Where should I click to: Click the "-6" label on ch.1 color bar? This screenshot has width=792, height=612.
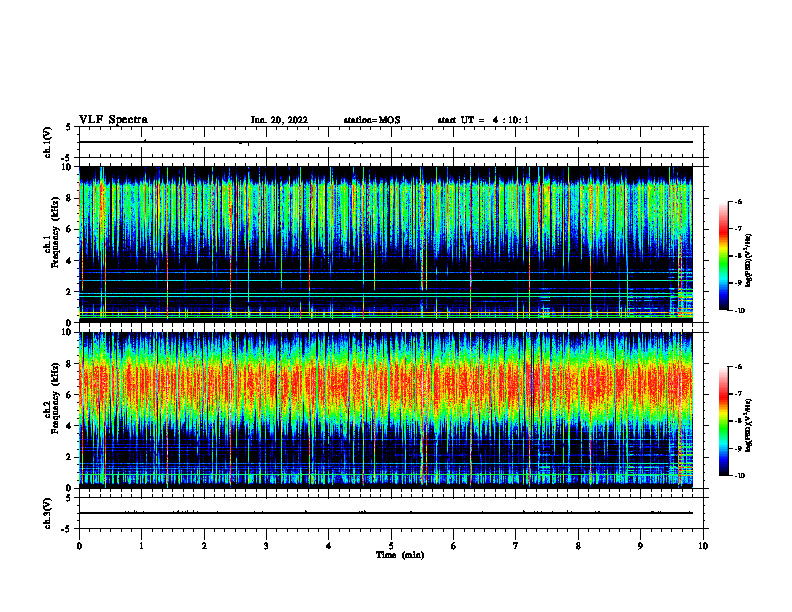click(x=738, y=201)
